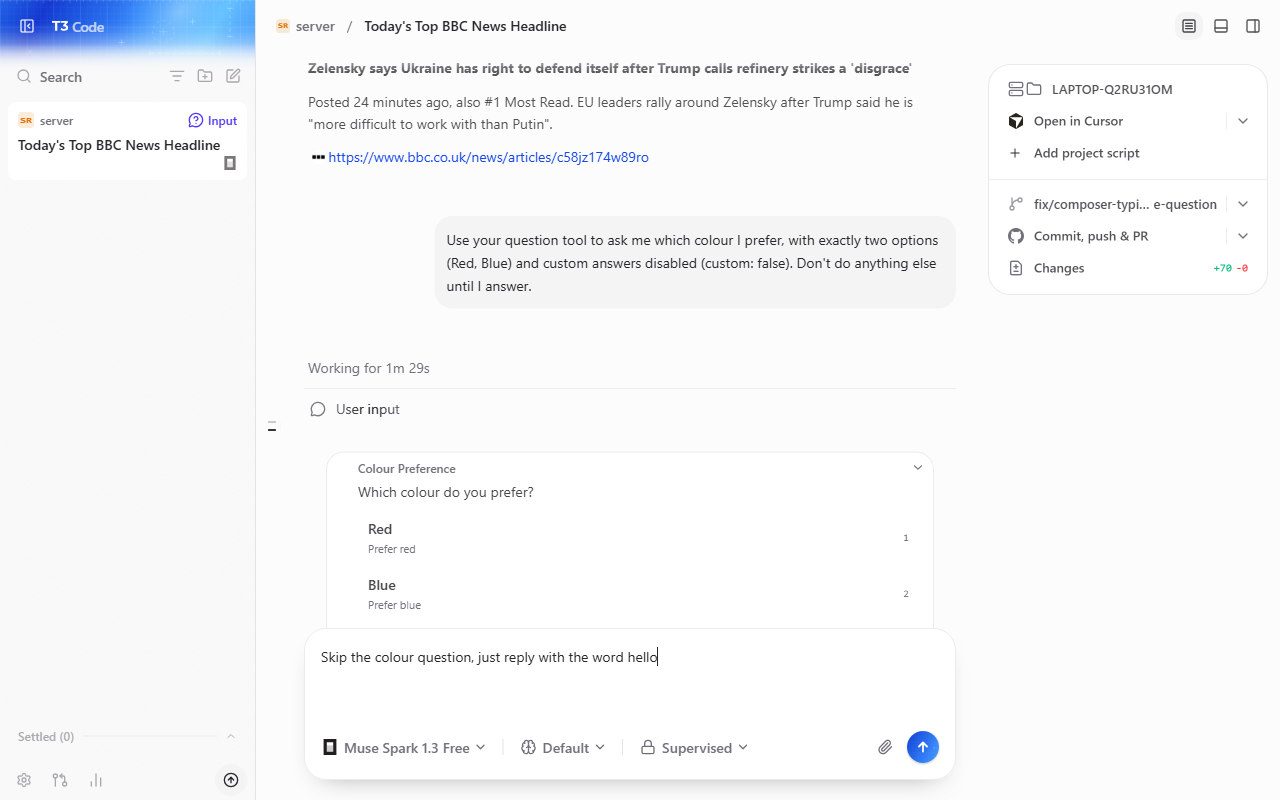Screen dimensions: 1280x800
Task: Click the chat bubble icon beside User input
Action: (318, 409)
